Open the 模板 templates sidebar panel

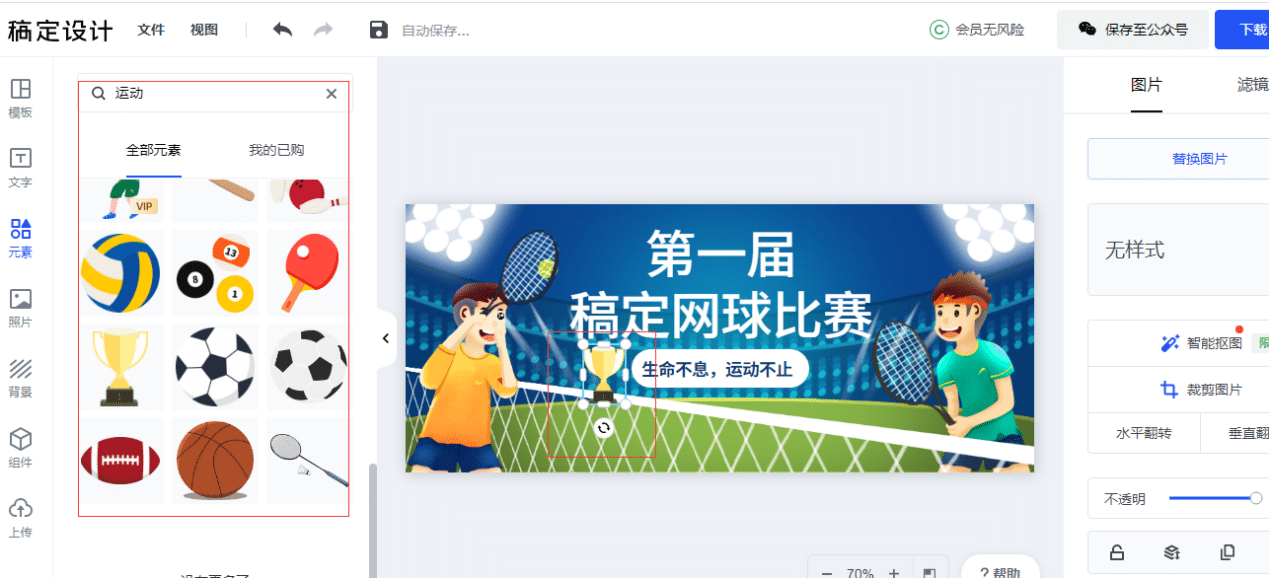[20, 99]
